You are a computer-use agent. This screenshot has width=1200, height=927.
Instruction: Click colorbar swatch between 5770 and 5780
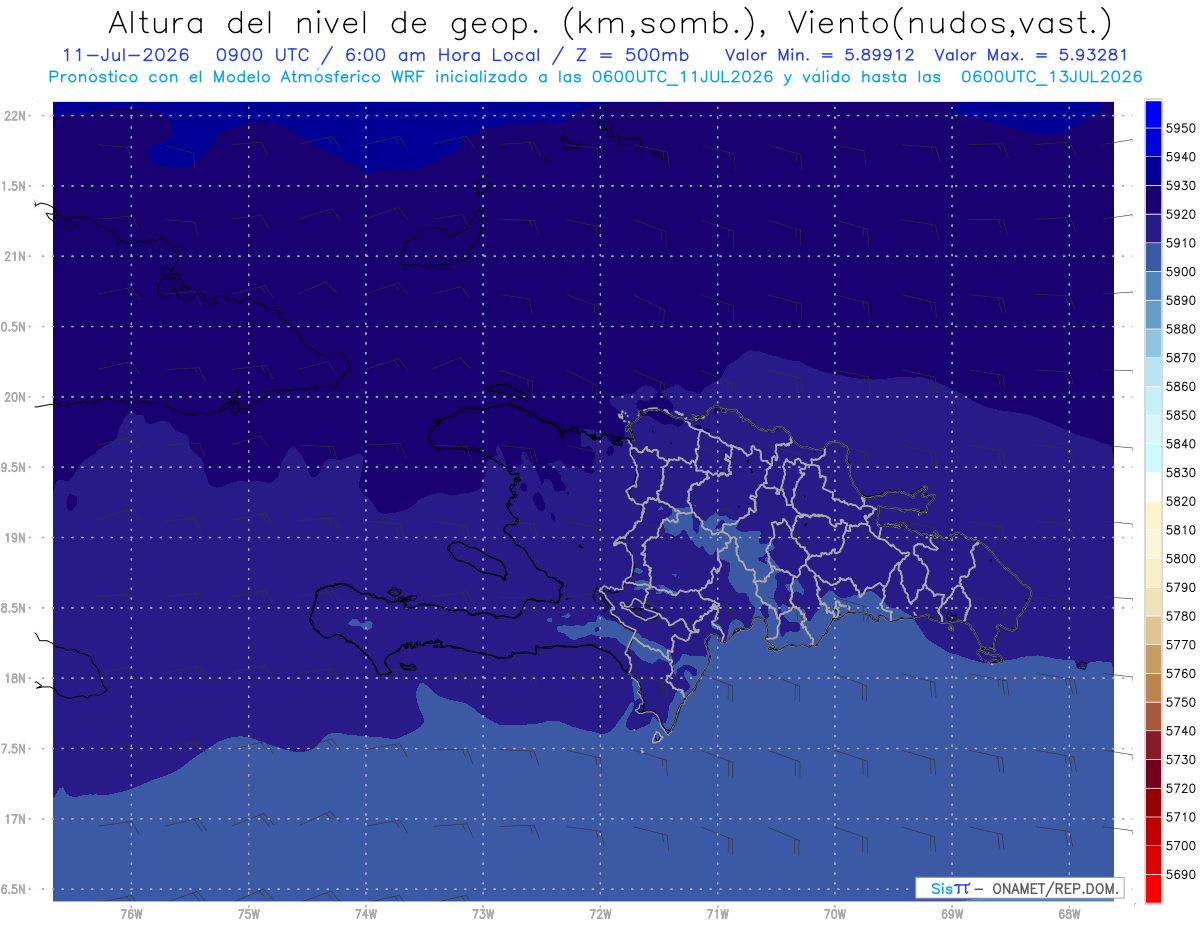click(x=1153, y=630)
